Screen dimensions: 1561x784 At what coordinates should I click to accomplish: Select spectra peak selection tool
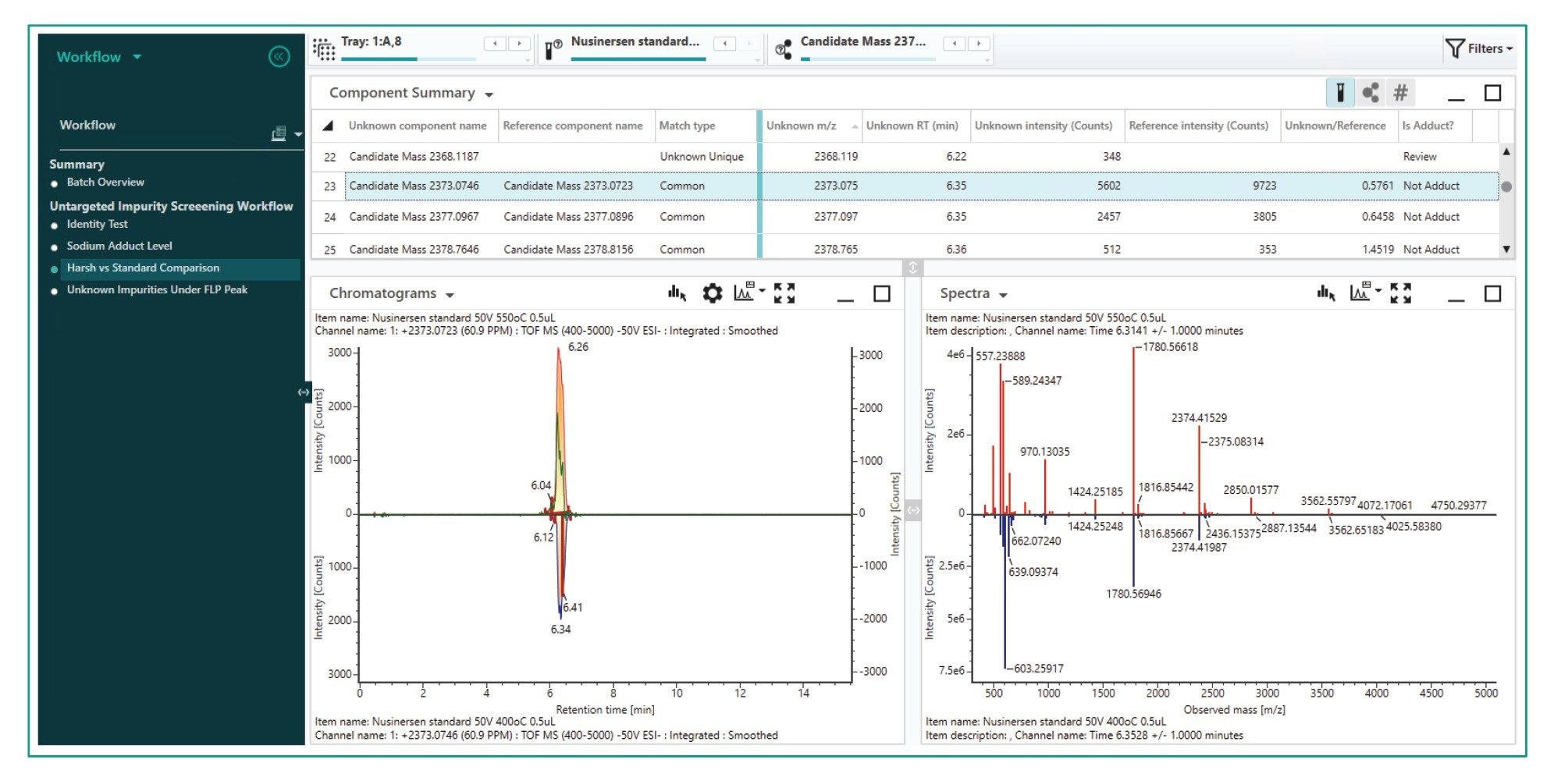(x=1326, y=293)
